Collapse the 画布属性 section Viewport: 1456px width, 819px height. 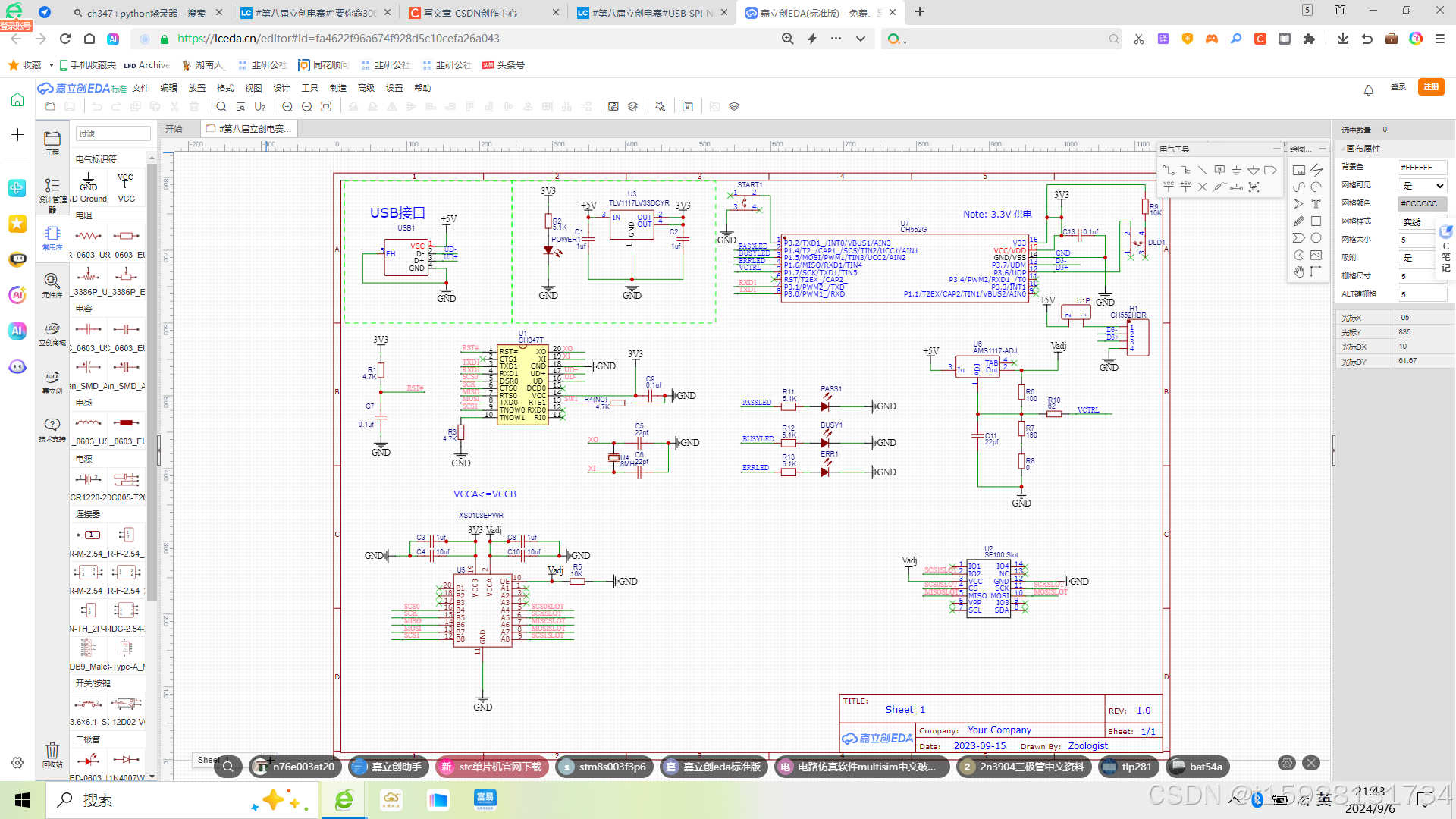point(1362,149)
